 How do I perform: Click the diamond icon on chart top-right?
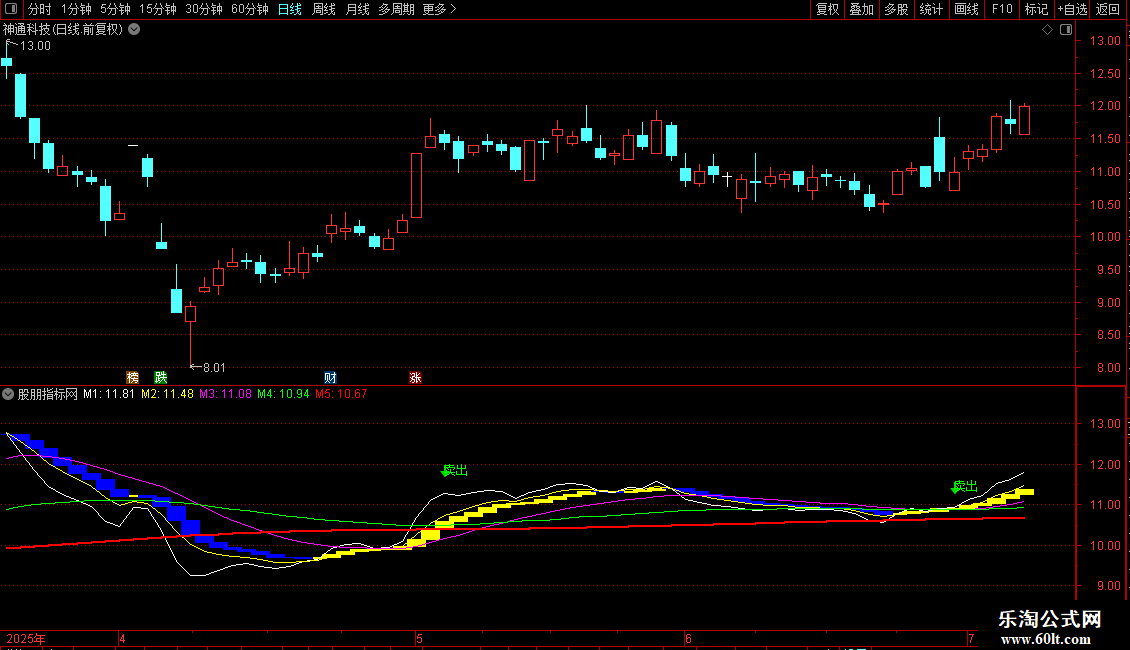click(1048, 30)
